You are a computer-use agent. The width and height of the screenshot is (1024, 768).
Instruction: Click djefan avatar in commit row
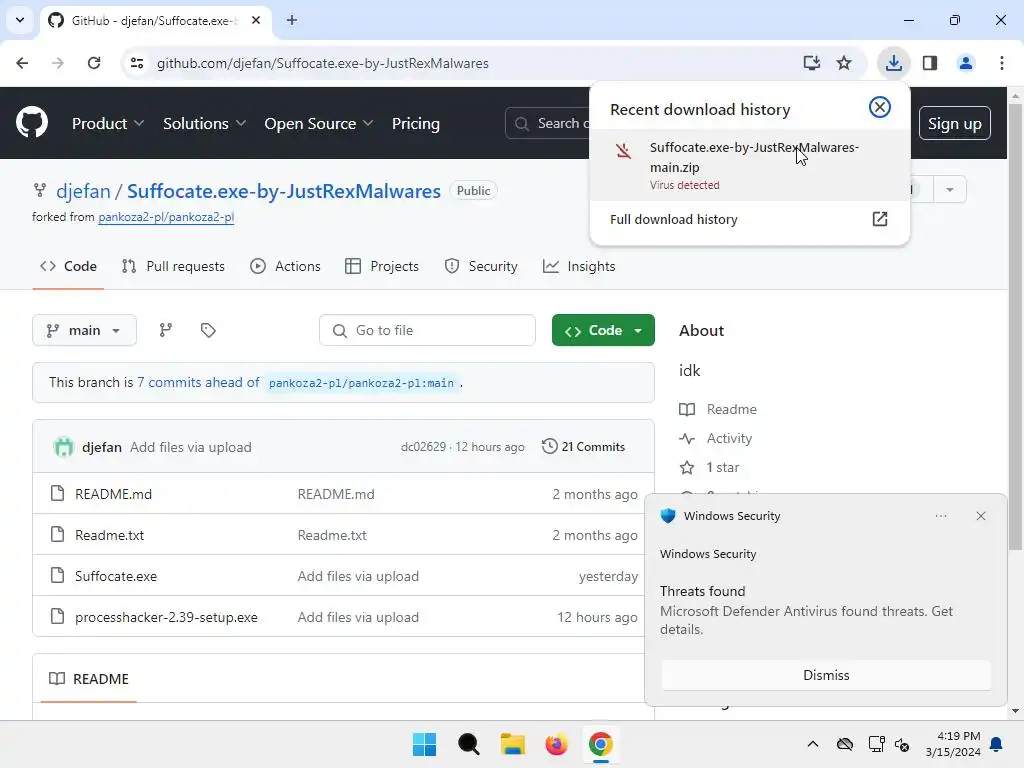(63, 447)
